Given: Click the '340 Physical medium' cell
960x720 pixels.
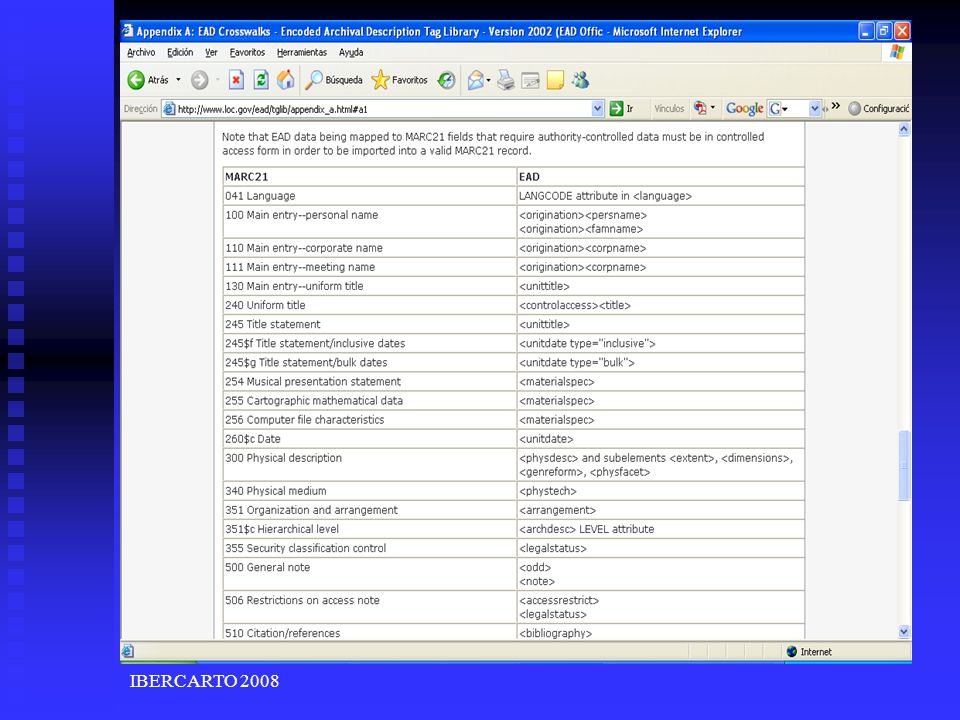Looking at the screenshot, I should (x=370, y=491).
